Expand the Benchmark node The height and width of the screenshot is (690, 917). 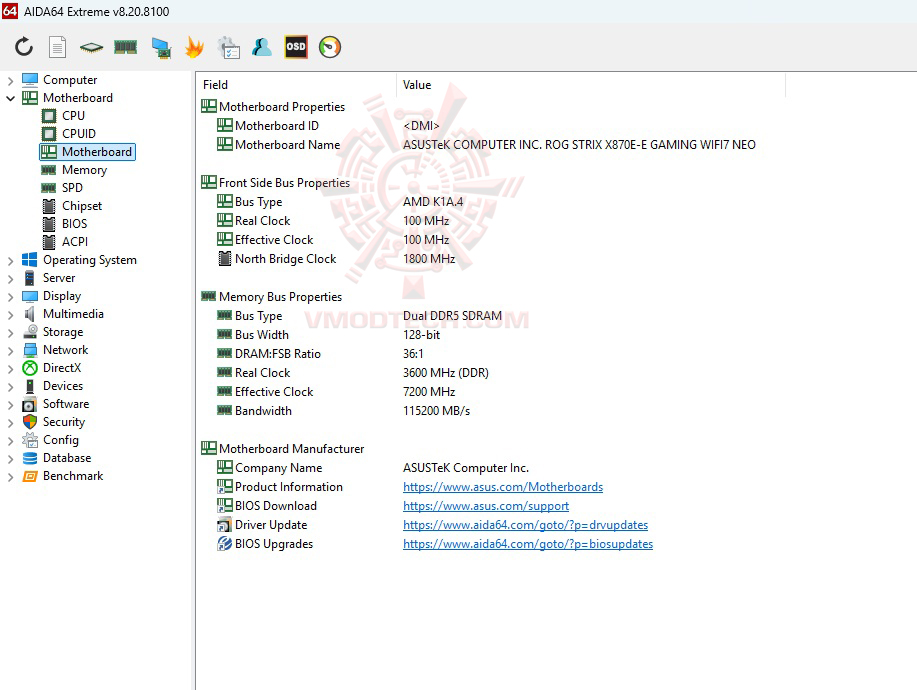[10, 477]
